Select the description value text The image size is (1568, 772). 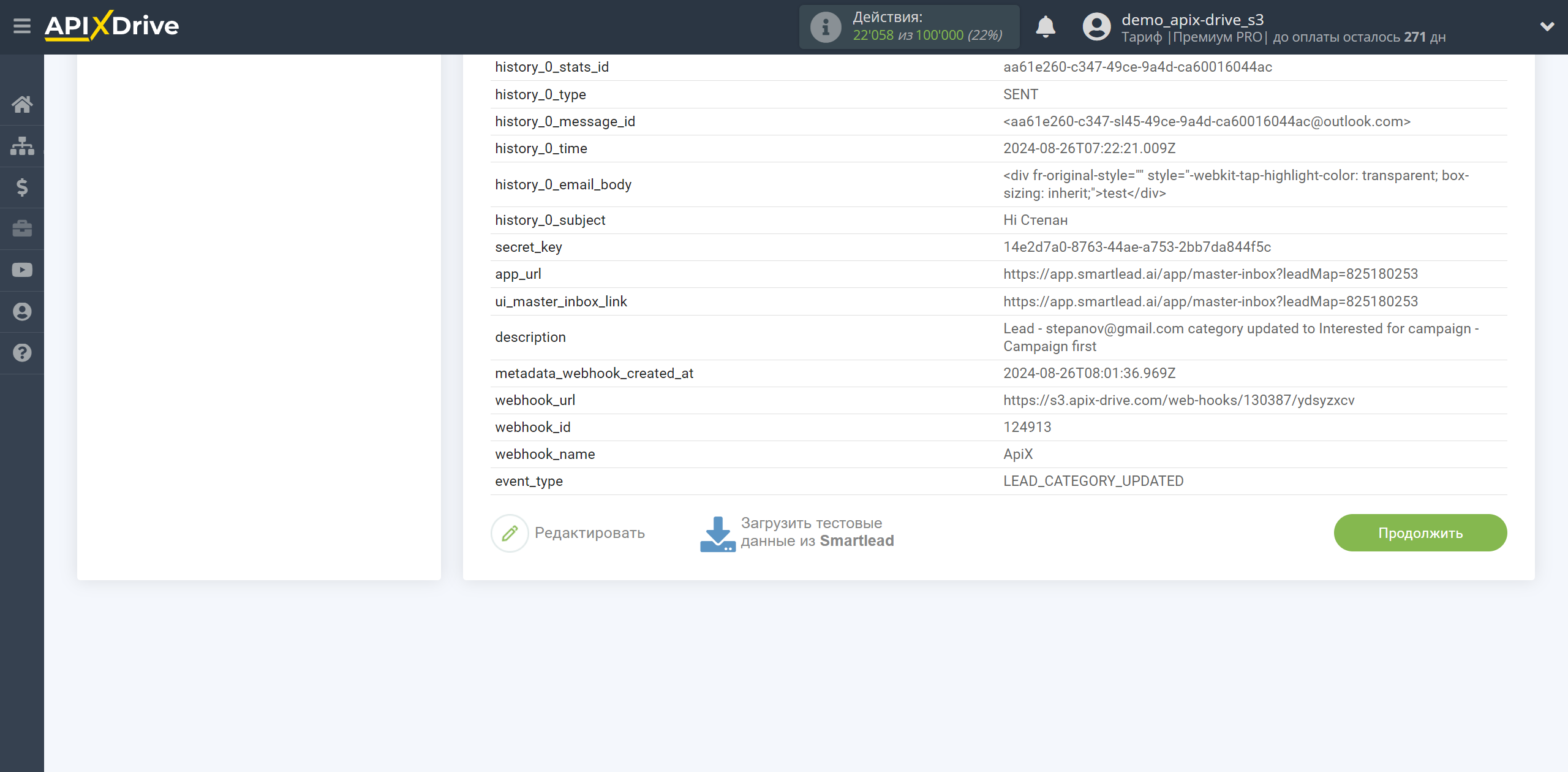(1241, 338)
